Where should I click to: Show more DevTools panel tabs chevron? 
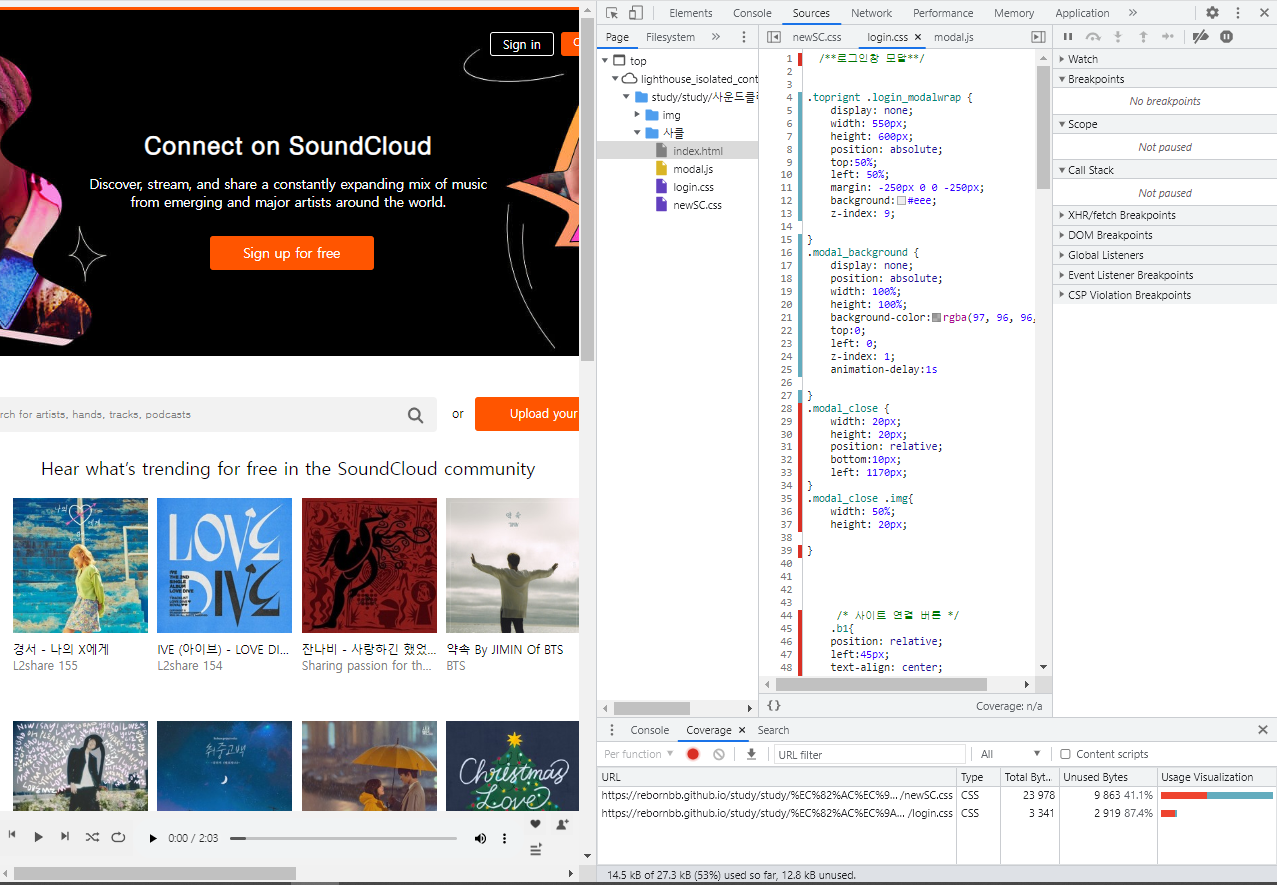click(1132, 13)
